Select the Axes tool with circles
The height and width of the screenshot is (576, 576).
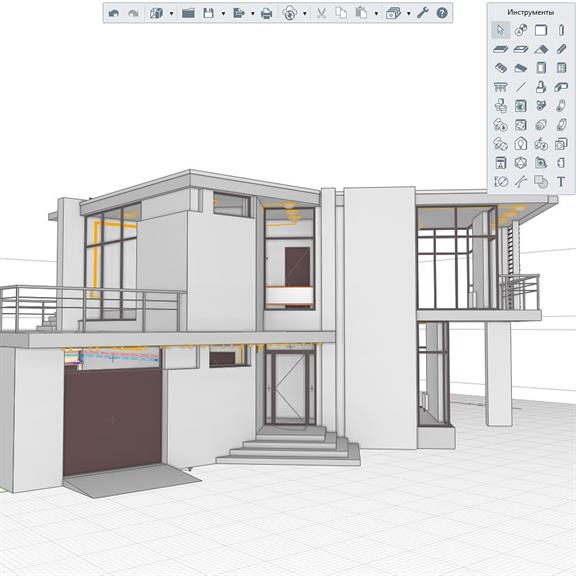coord(521,30)
